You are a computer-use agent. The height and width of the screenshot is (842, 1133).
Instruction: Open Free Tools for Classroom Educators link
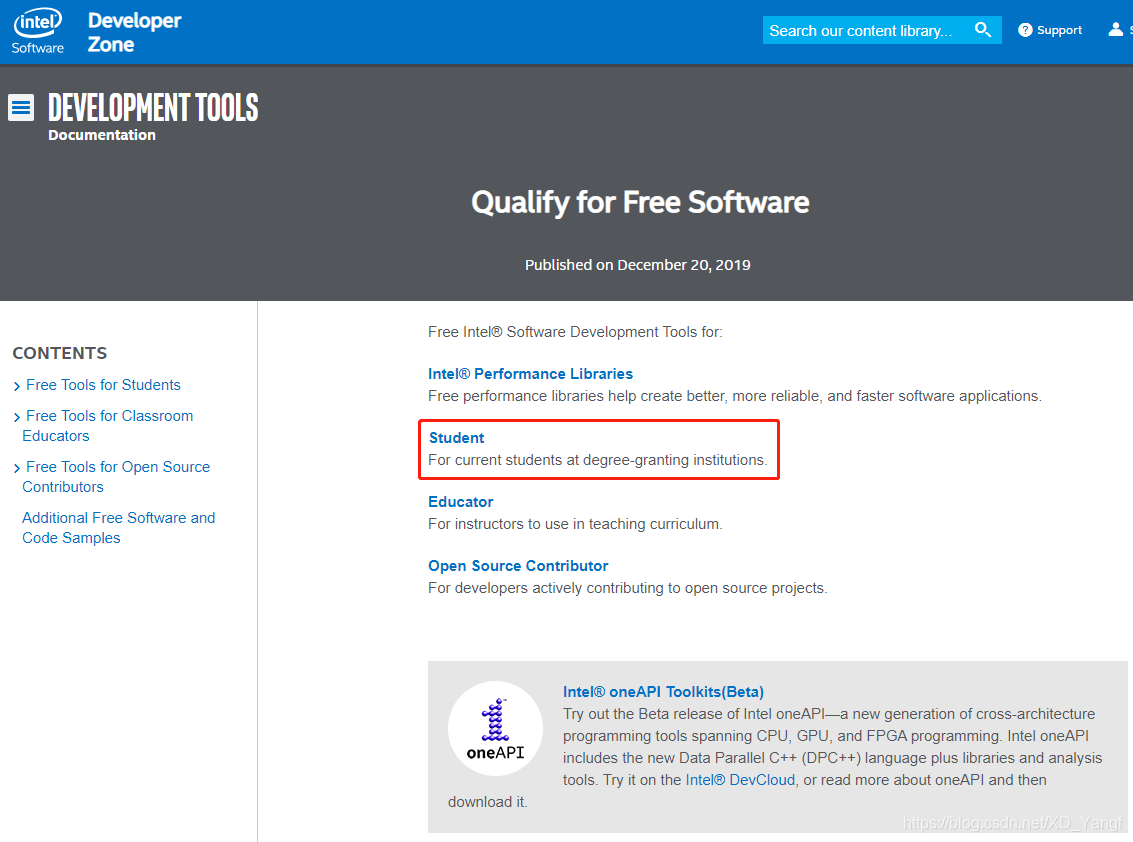tap(108, 426)
